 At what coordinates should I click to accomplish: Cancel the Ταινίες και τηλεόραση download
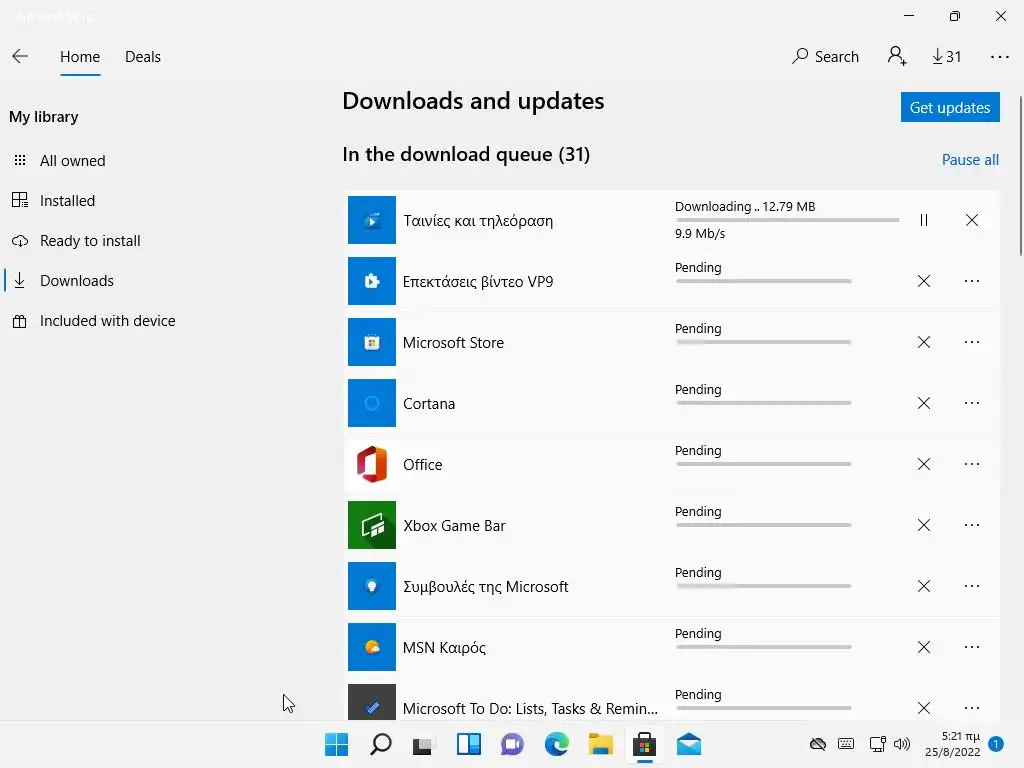tap(972, 220)
